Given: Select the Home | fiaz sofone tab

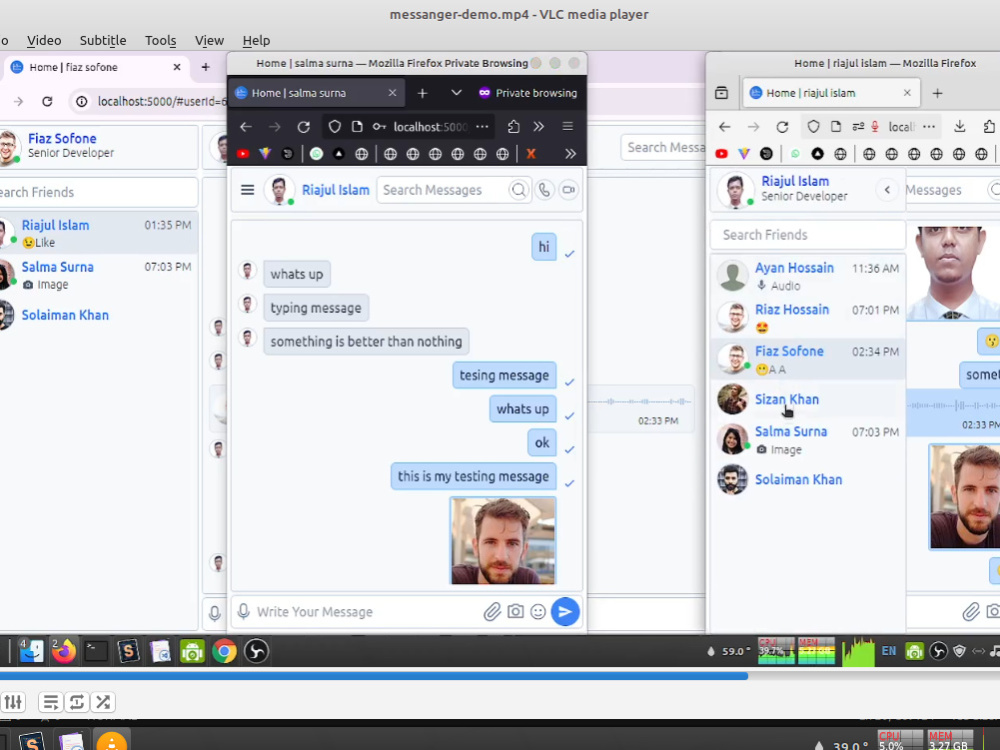Looking at the screenshot, I should click(x=96, y=67).
